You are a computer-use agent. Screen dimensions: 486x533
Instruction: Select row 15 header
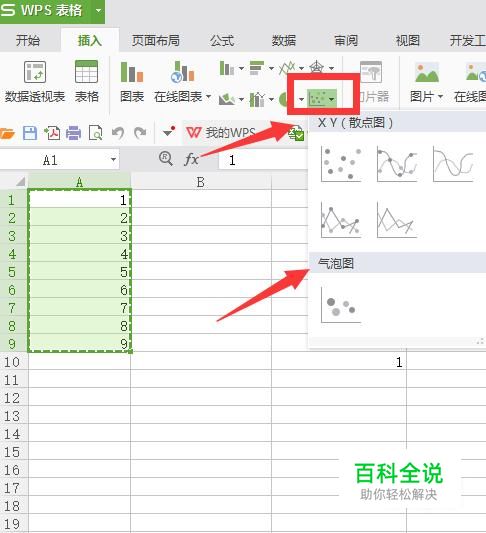click(x=14, y=452)
